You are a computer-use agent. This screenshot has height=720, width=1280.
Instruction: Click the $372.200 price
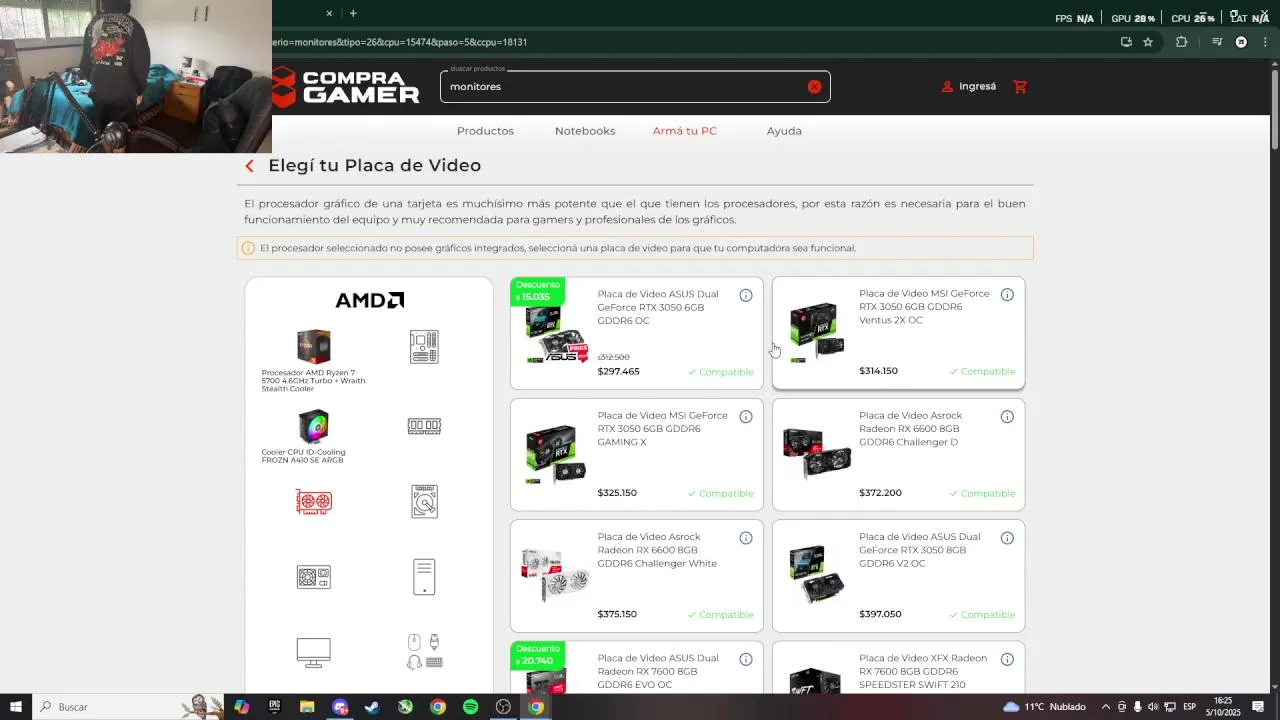(x=880, y=493)
